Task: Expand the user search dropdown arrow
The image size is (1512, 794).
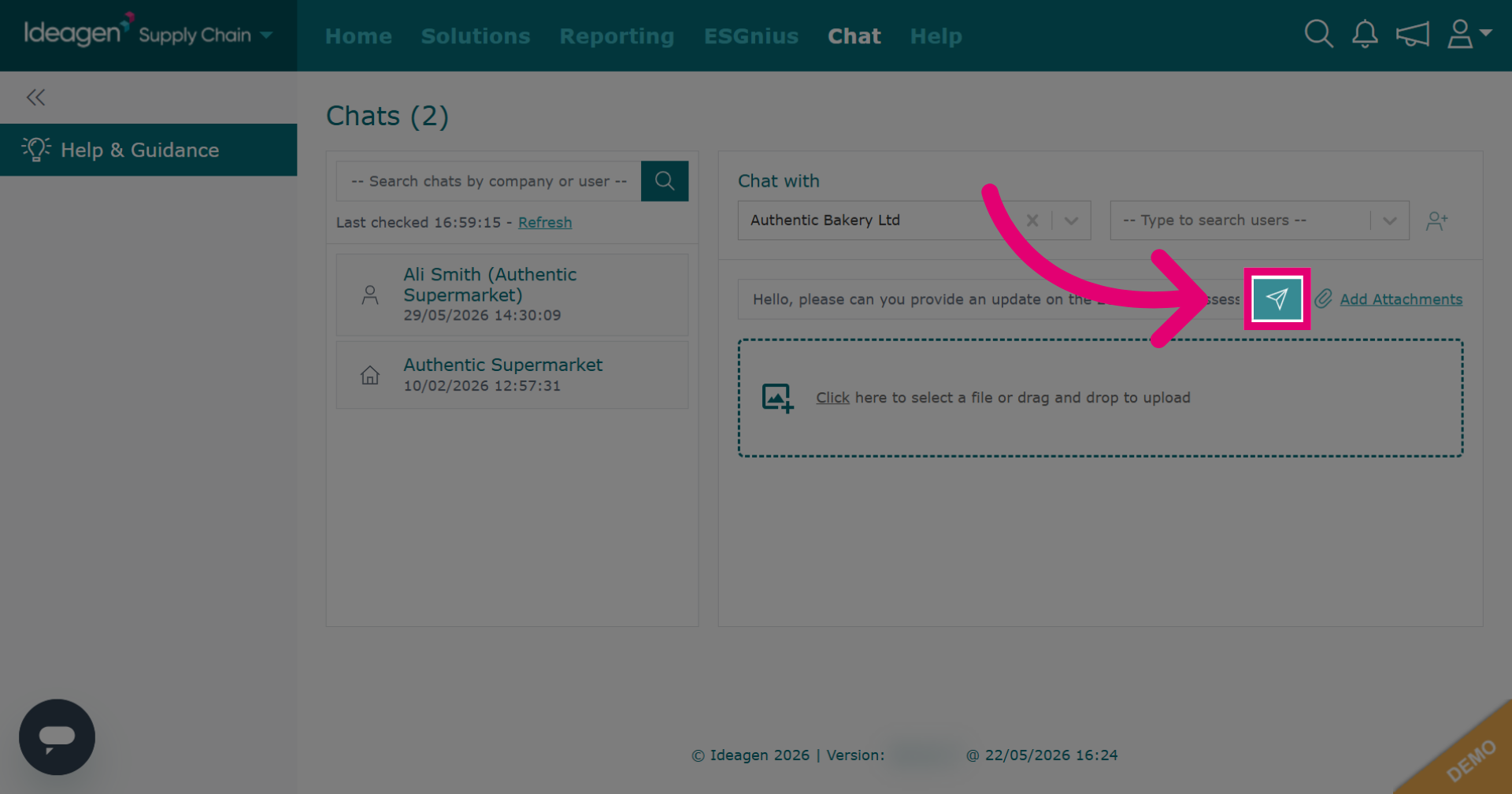Action: coord(1390,221)
